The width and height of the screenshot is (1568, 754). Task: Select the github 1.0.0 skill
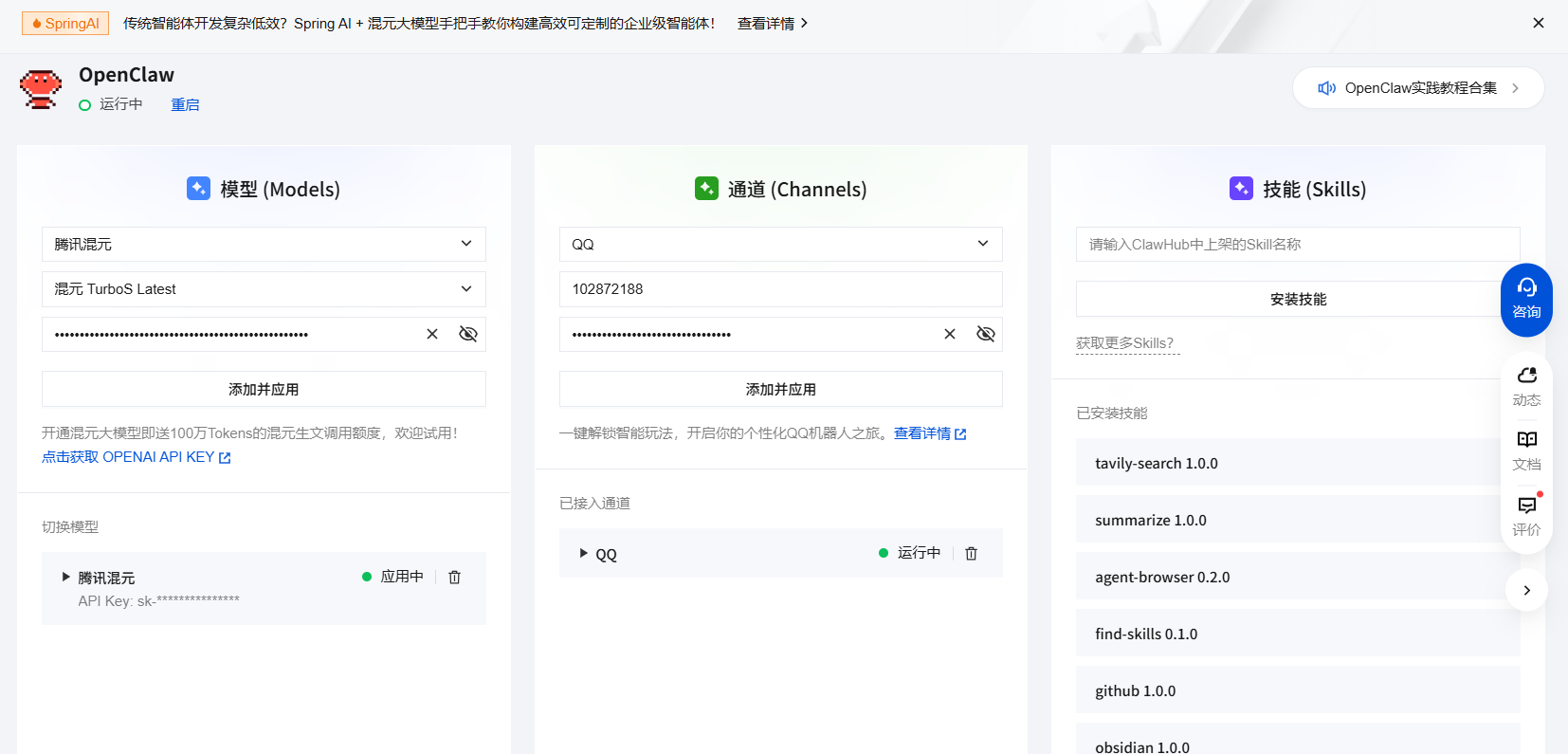point(1298,690)
